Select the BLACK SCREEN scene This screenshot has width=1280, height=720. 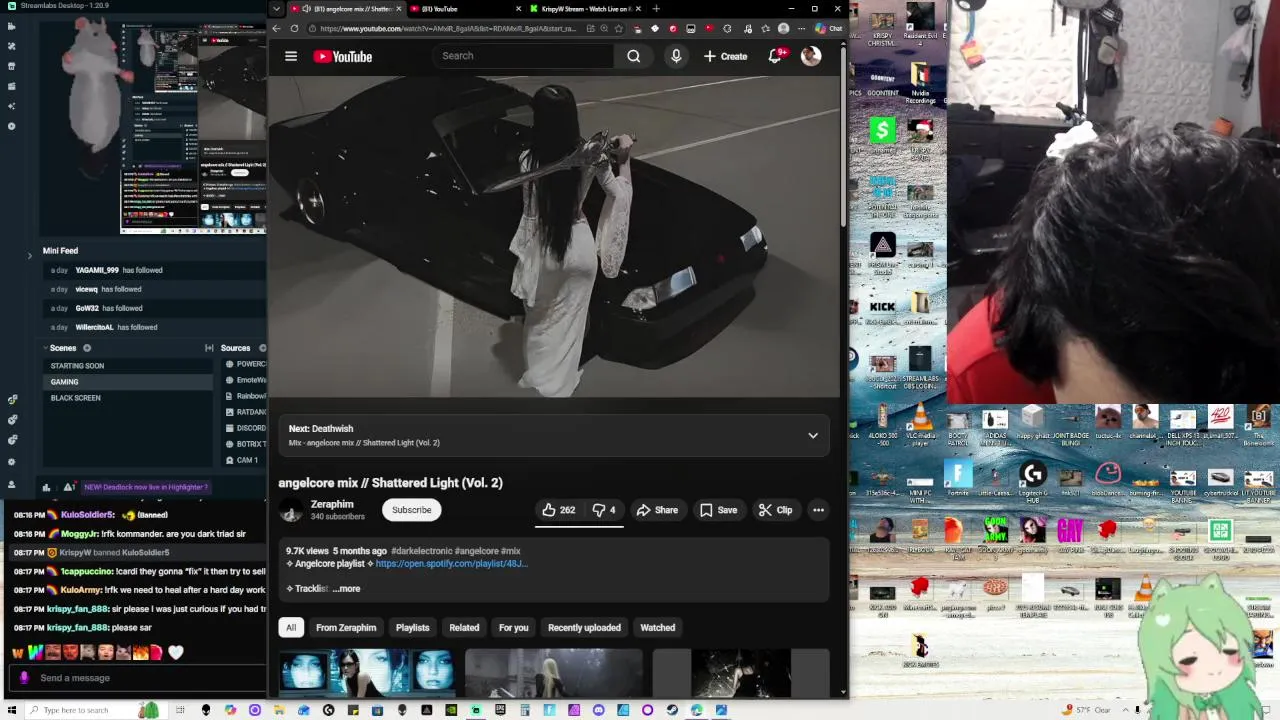(x=128, y=398)
